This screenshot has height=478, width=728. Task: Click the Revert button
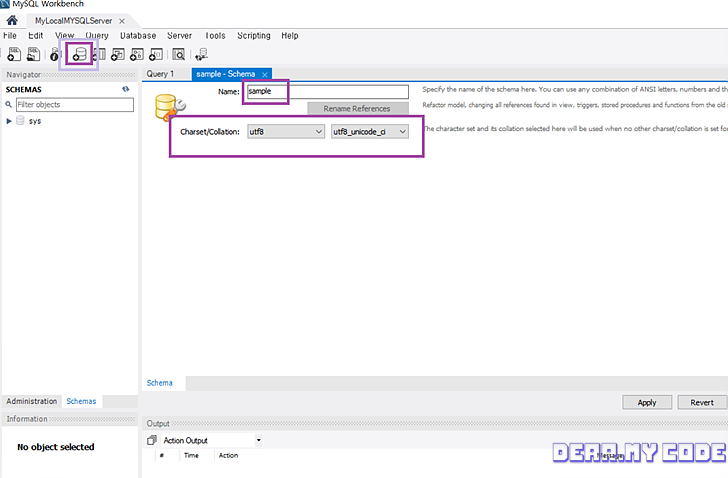702,402
